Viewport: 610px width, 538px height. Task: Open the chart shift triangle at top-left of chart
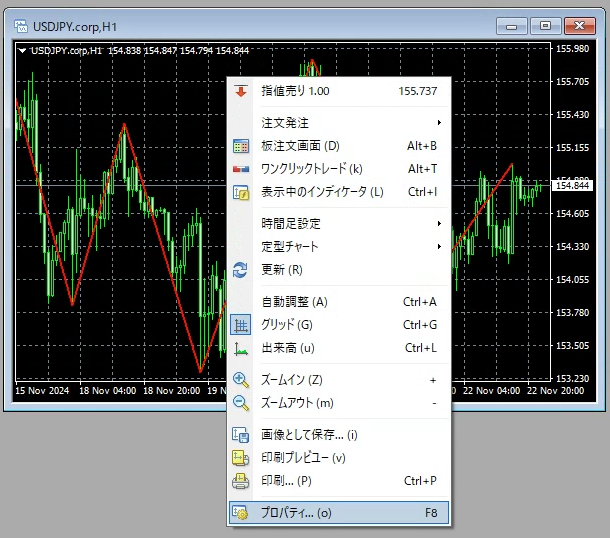[23, 50]
